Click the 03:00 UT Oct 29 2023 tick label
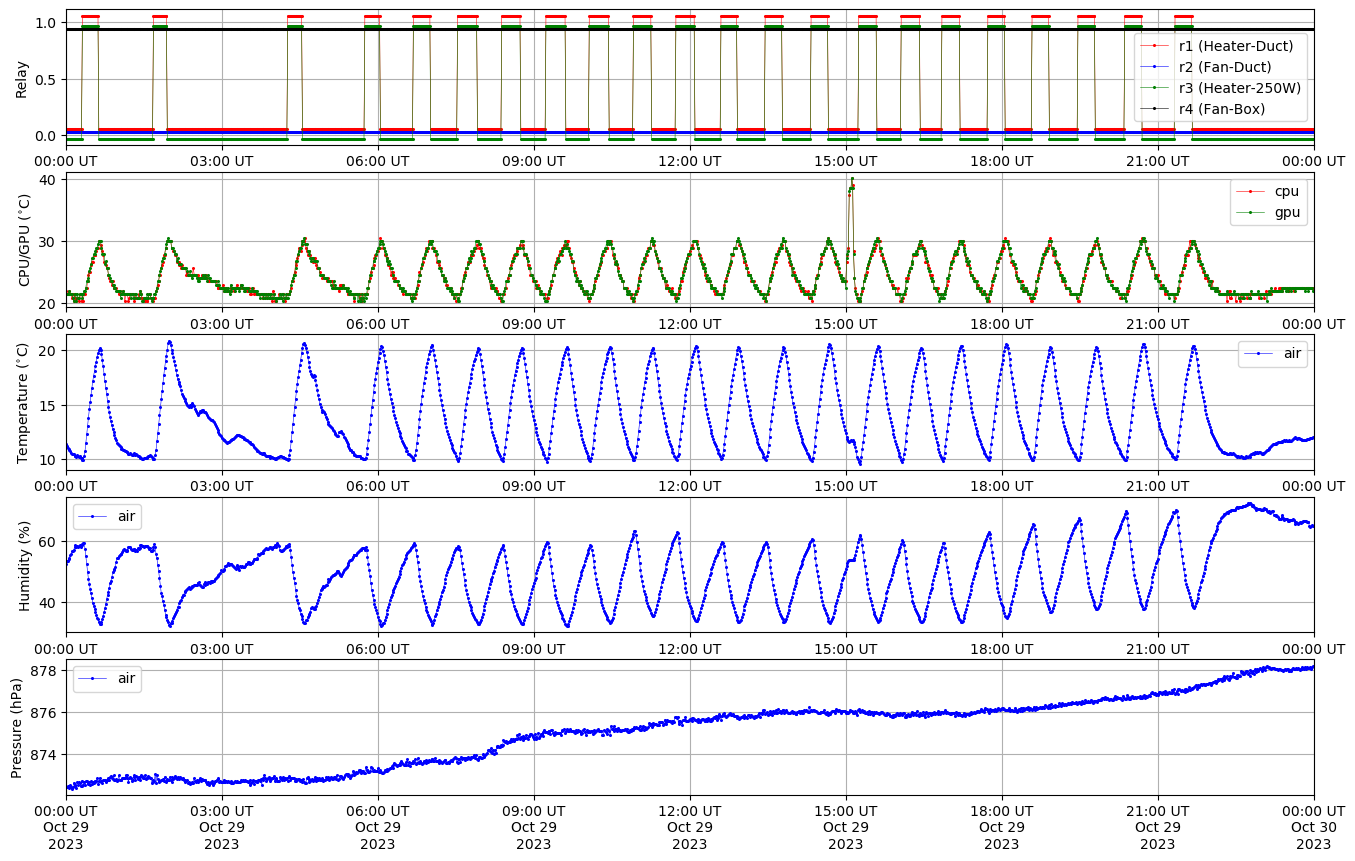 coord(222,827)
